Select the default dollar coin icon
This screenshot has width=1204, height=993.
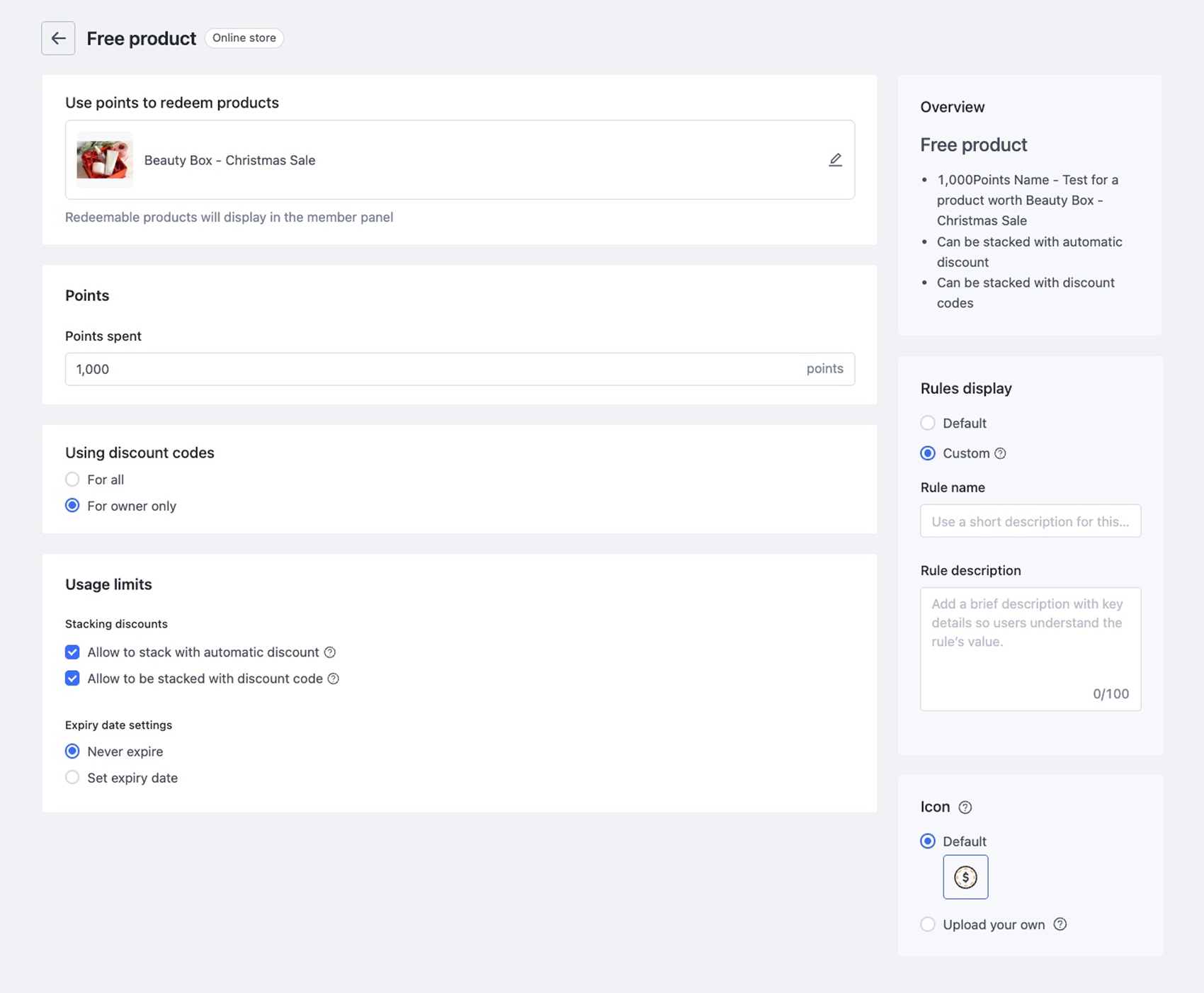[965, 877]
